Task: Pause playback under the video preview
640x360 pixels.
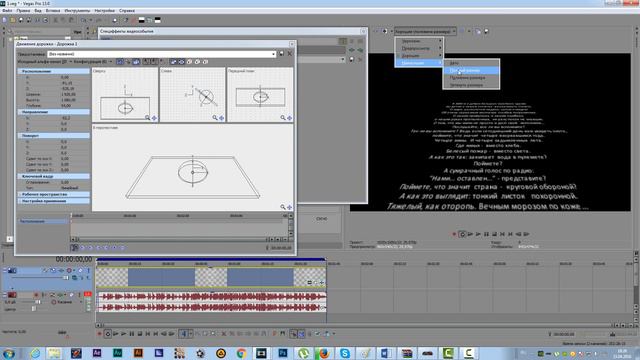Action: 487,234
